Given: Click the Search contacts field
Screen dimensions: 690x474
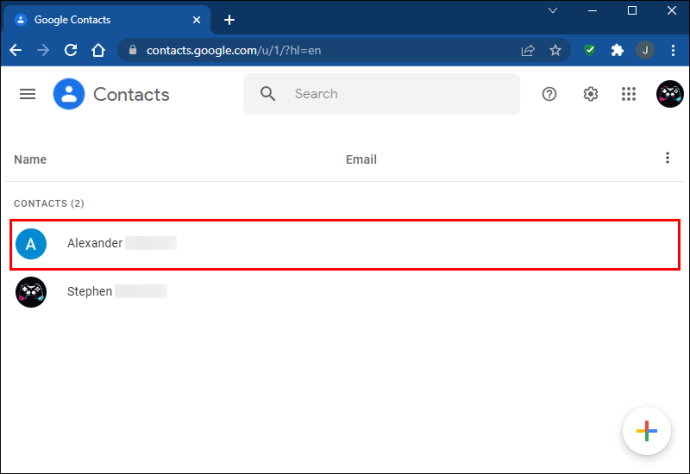Looking at the screenshot, I should click(x=381, y=94).
